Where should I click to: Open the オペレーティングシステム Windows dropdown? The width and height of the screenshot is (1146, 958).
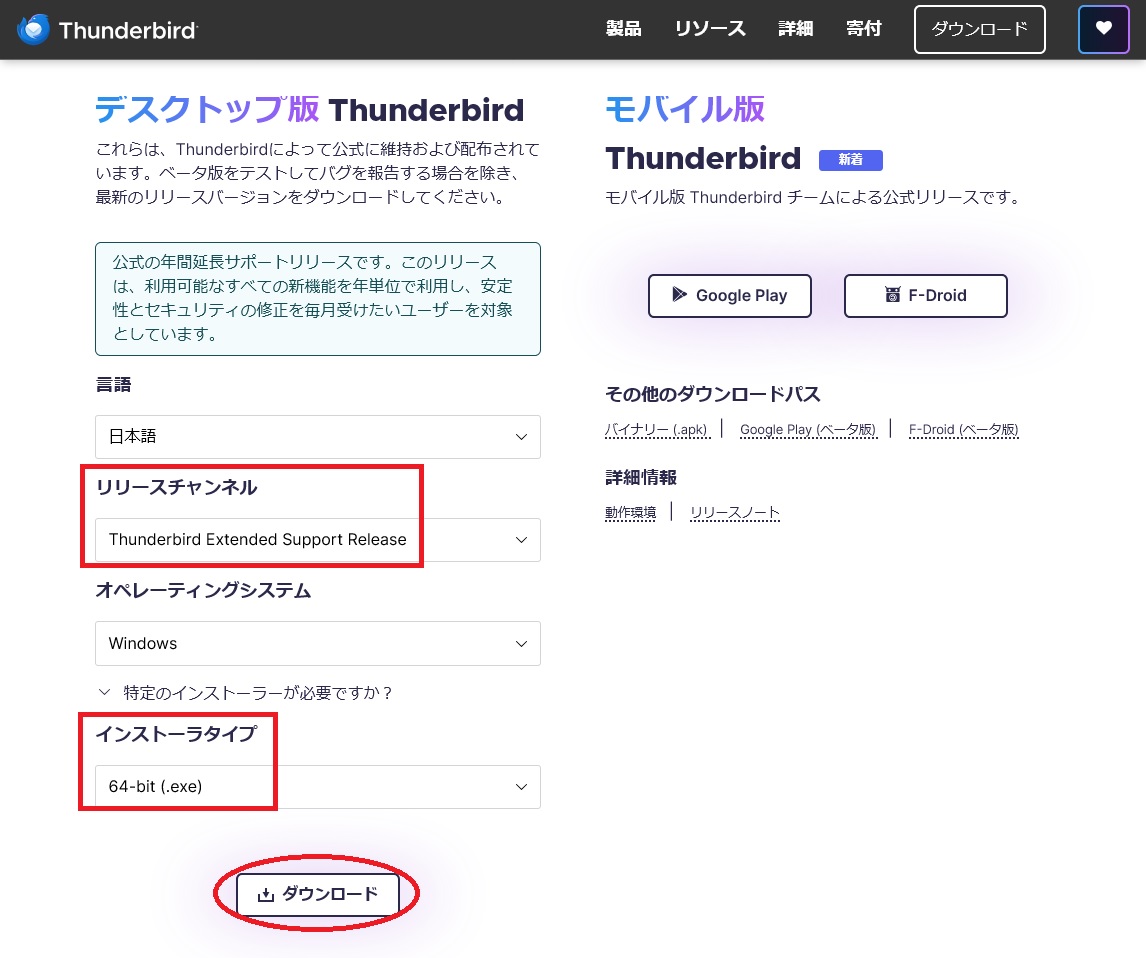(x=318, y=643)
